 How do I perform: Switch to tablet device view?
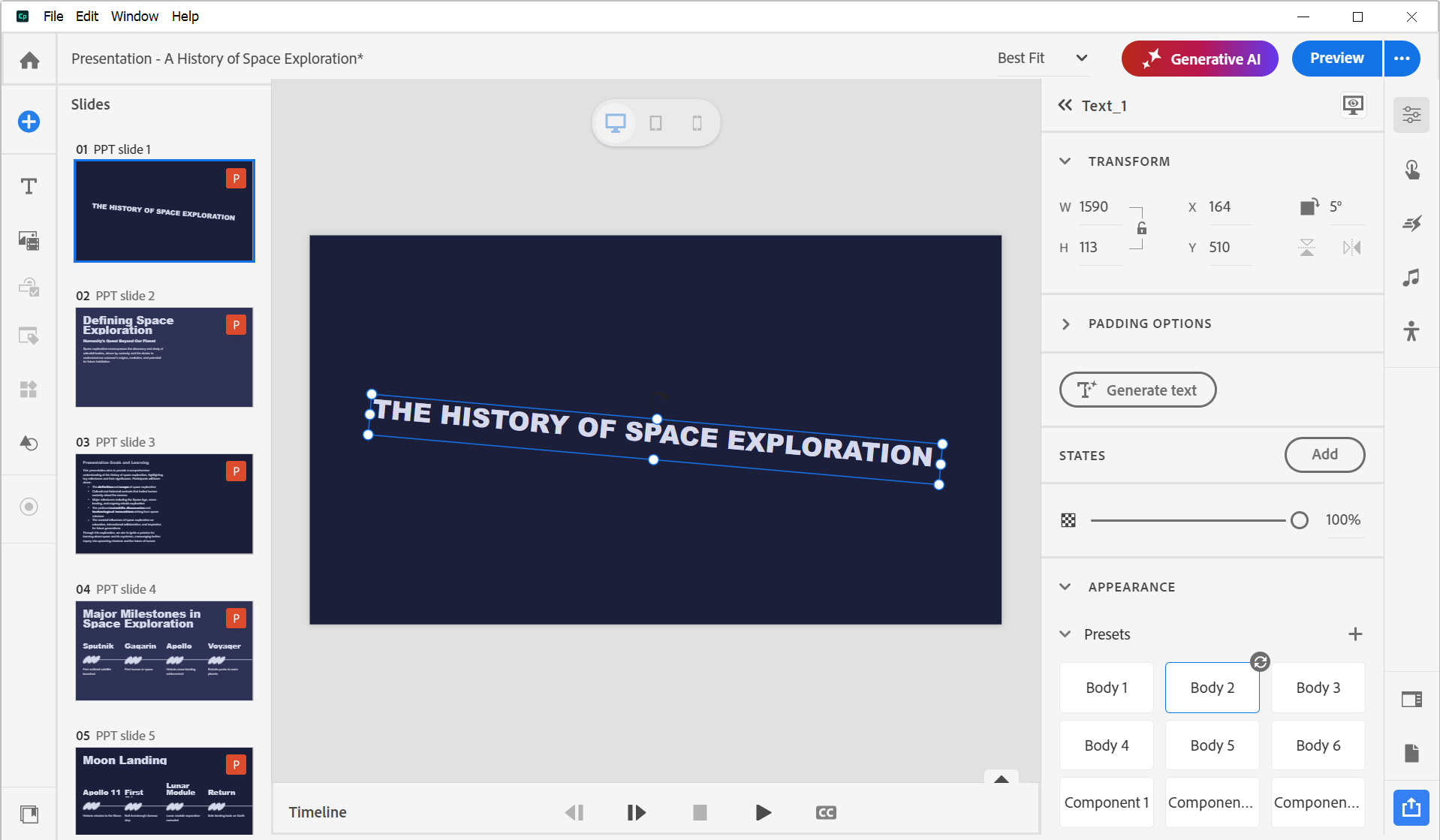coord(655,123)
